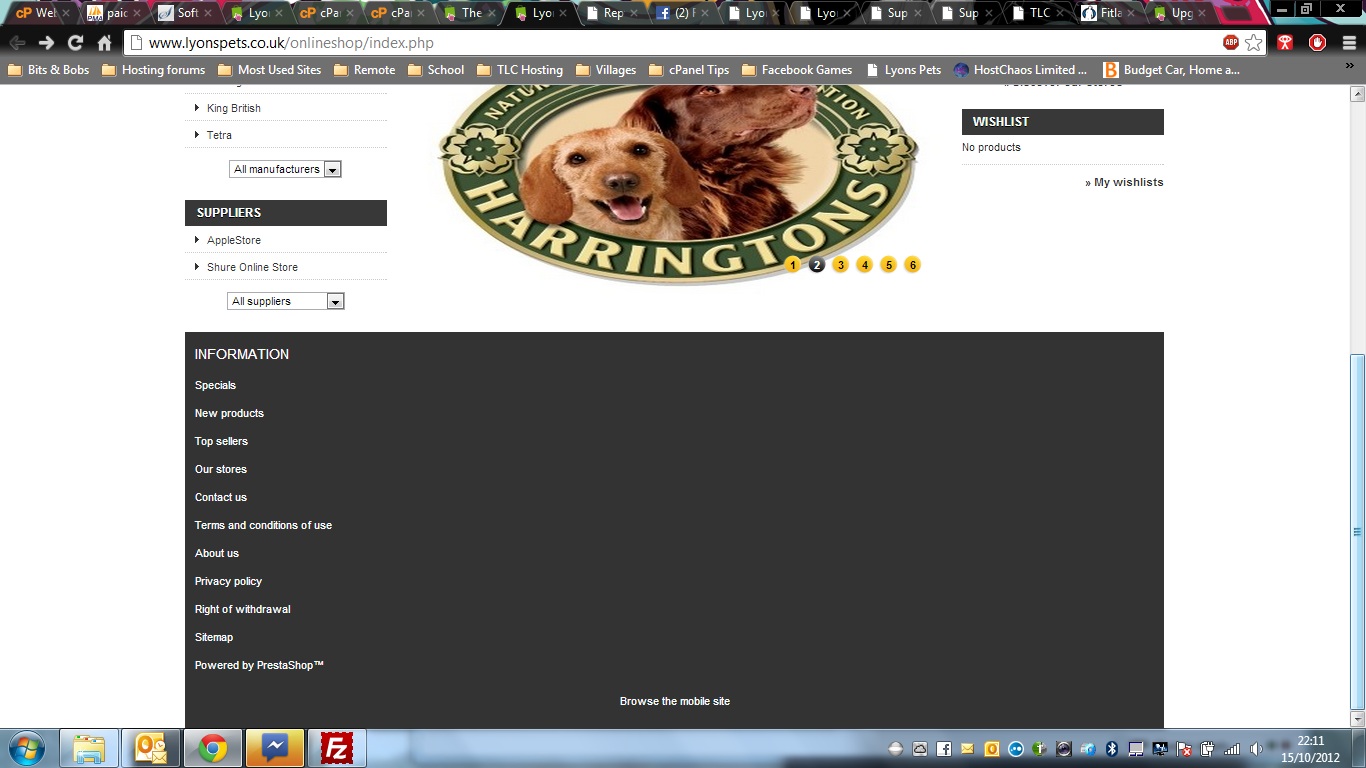Image resolution: width=1366 pixels, height=768 pixels.
Task: Open the HostChaos Limited bookmark
Action: pos(1020,70)
